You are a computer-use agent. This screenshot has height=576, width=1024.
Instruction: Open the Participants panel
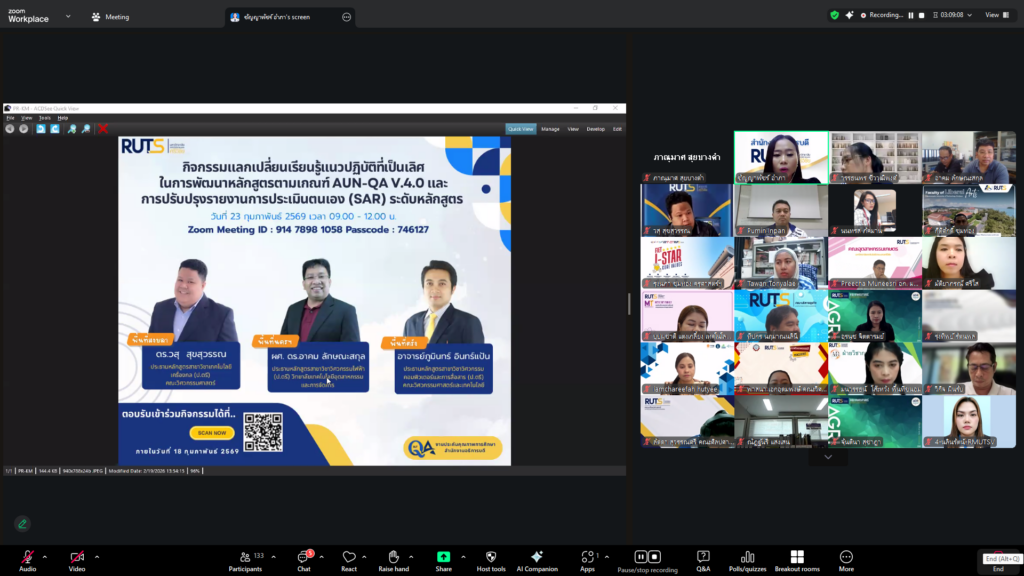tap(244, 558)
